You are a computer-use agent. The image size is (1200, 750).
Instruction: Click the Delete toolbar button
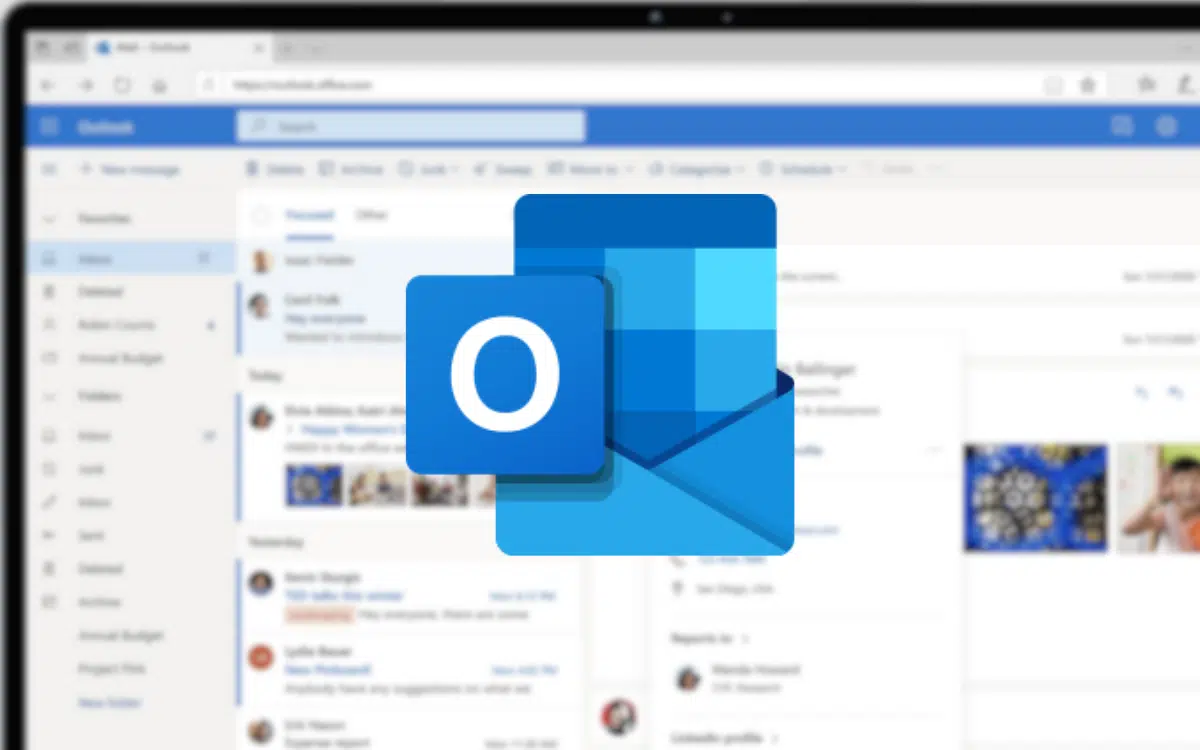273,170
